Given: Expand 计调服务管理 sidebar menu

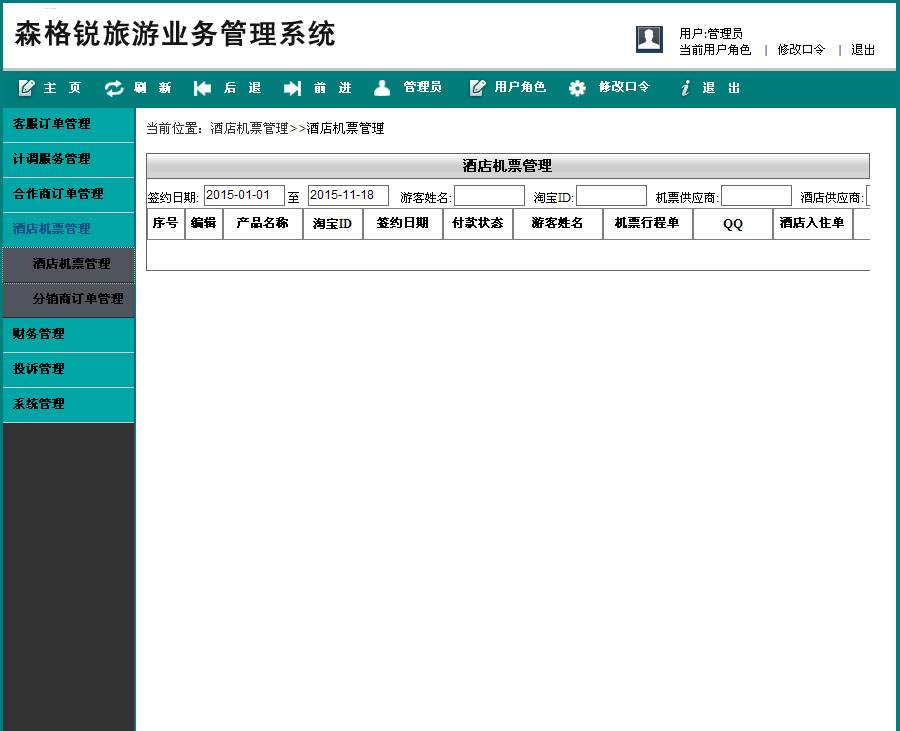Looking at the screenshot, I should [x=68, y=160].
